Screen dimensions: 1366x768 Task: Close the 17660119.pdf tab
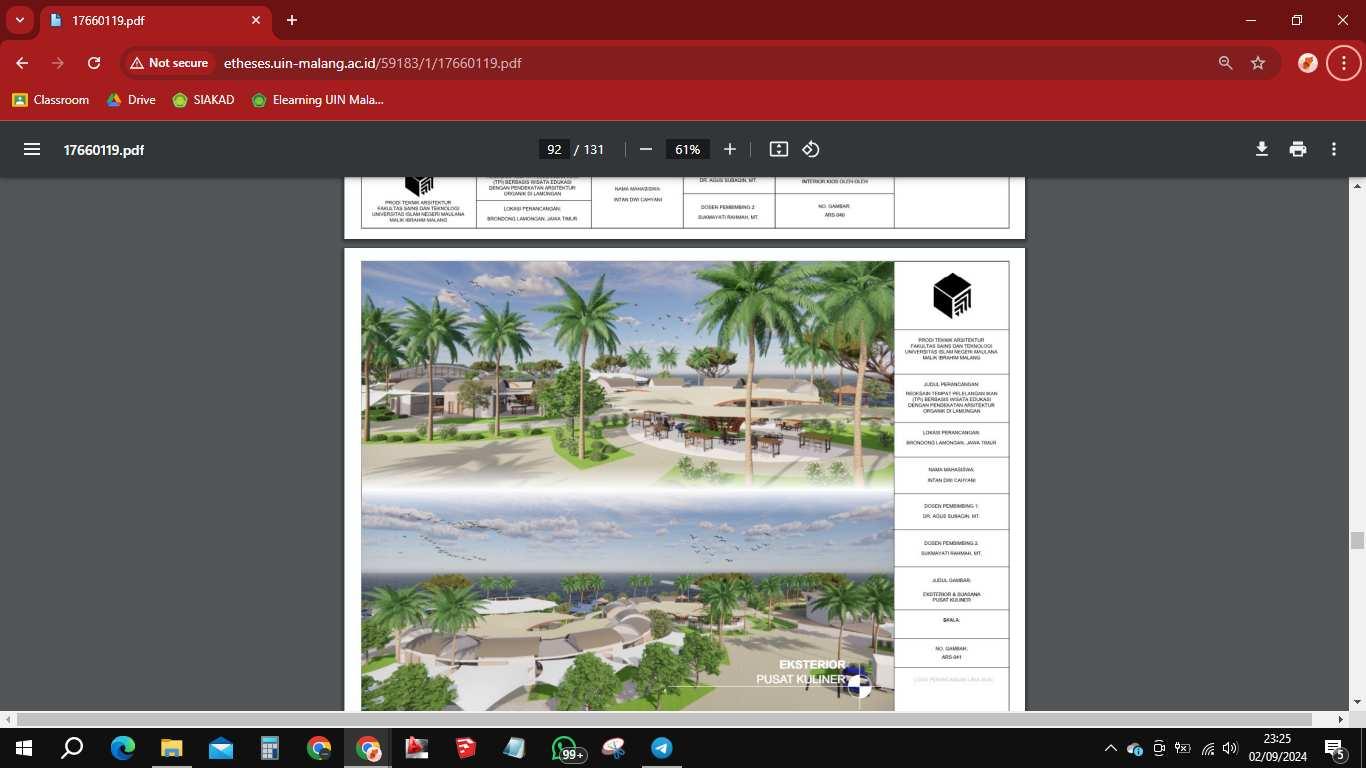(x=256, y=20)
